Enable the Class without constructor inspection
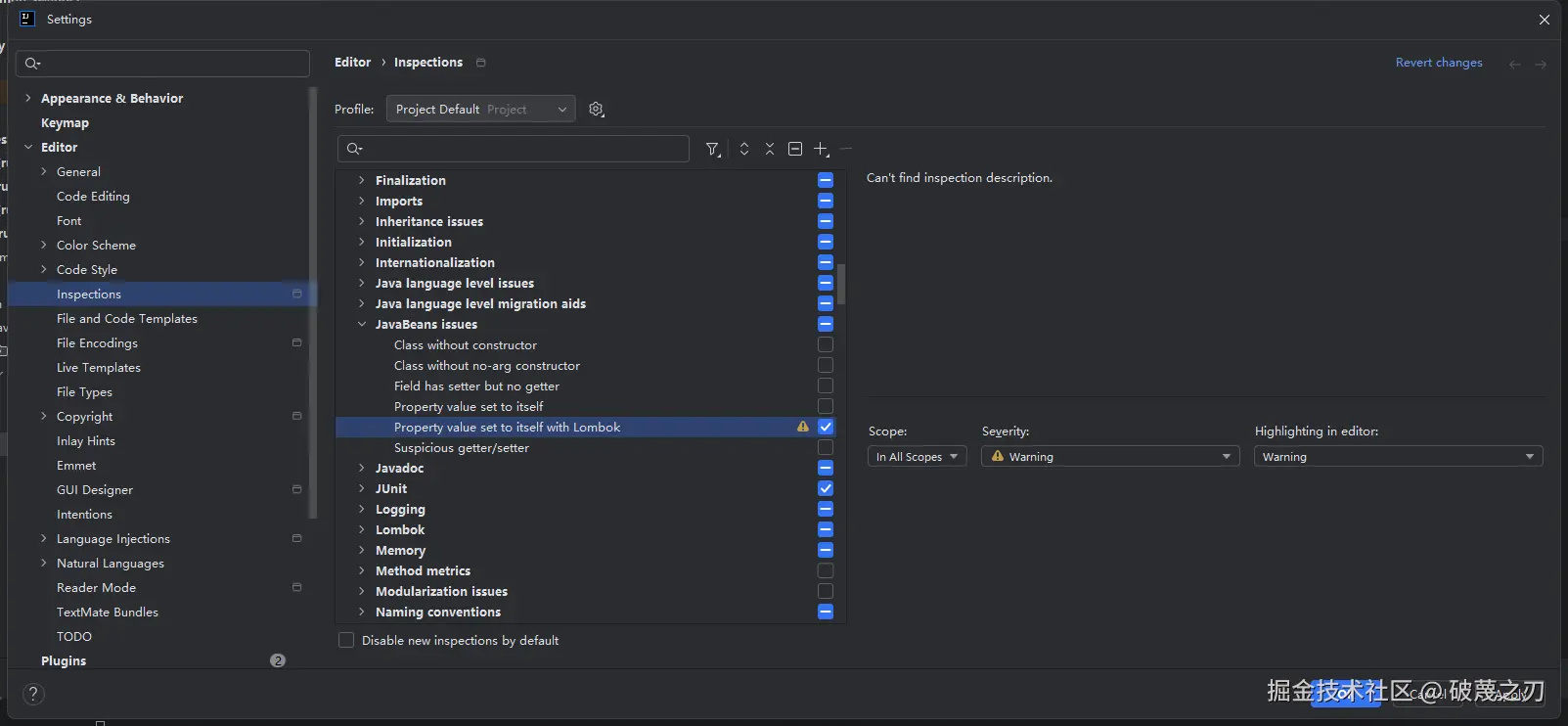 [826, 344]
